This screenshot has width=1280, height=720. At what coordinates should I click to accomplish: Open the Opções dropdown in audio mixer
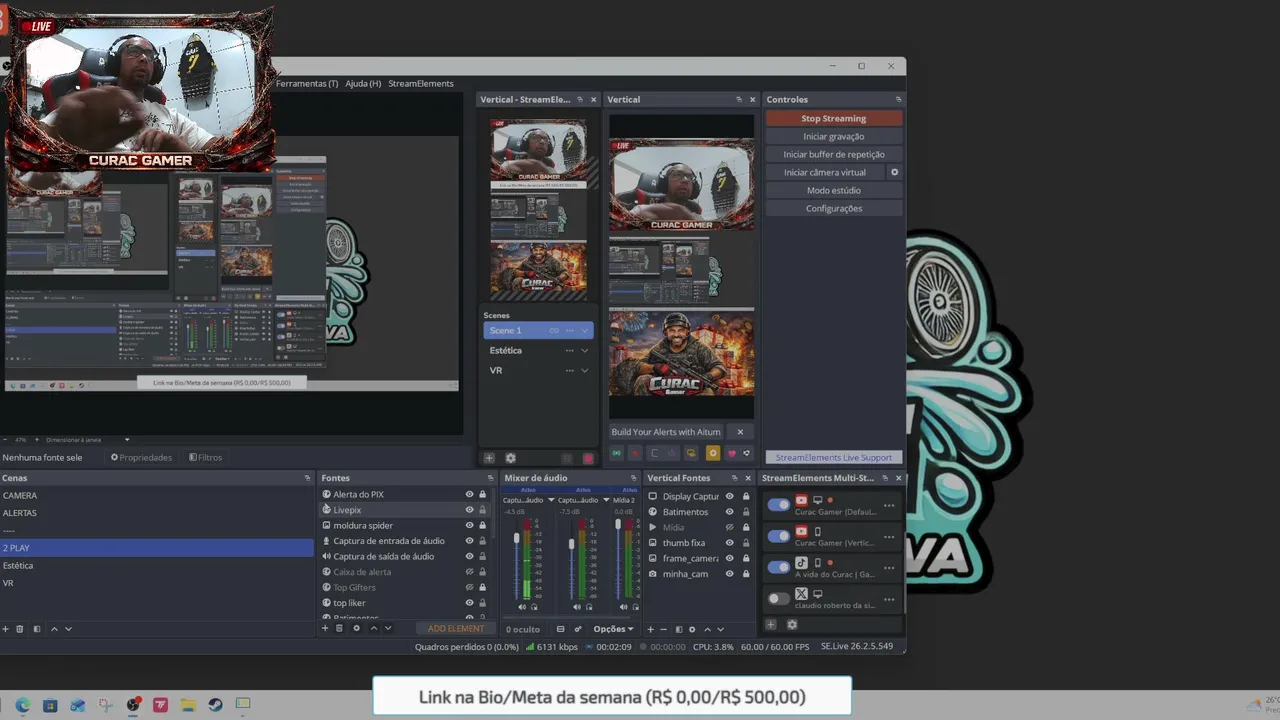pos(613,629)
